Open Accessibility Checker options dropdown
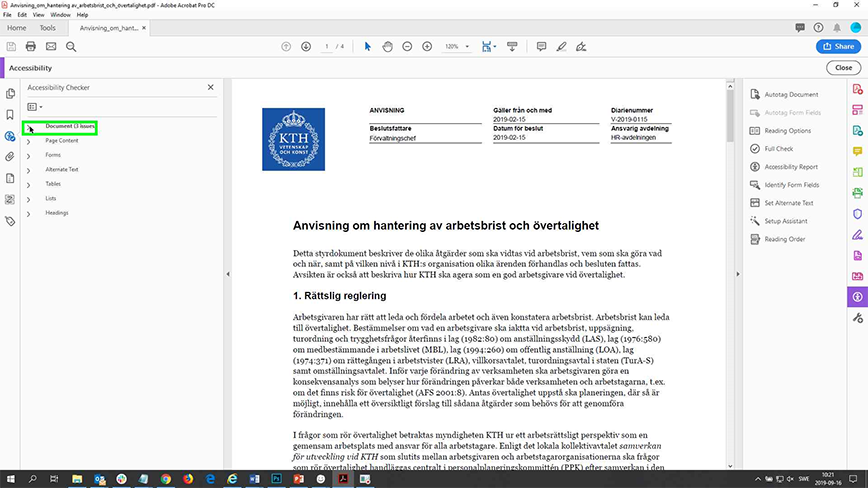 [35, 107]
